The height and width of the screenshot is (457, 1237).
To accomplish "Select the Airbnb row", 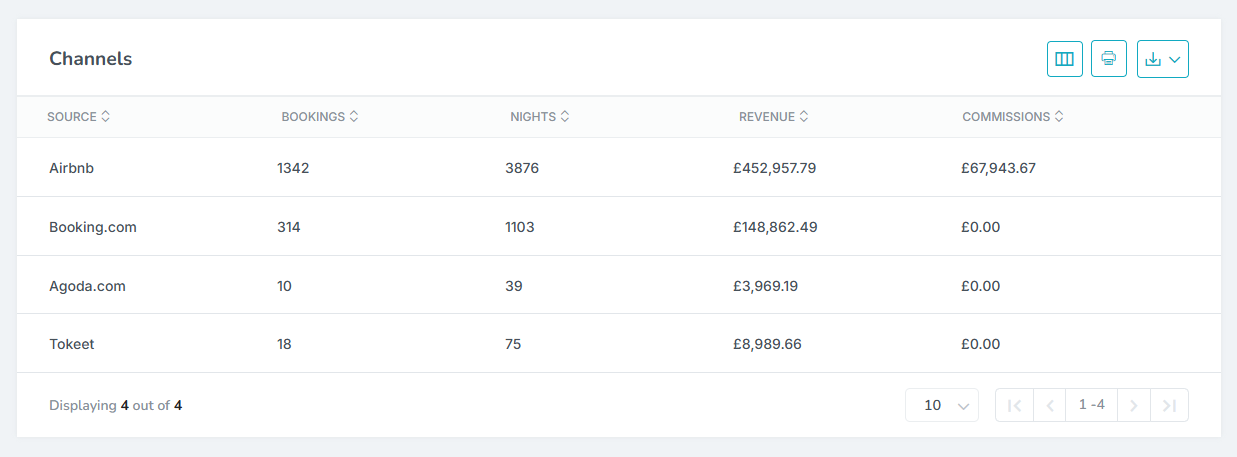I will [71, 168].
